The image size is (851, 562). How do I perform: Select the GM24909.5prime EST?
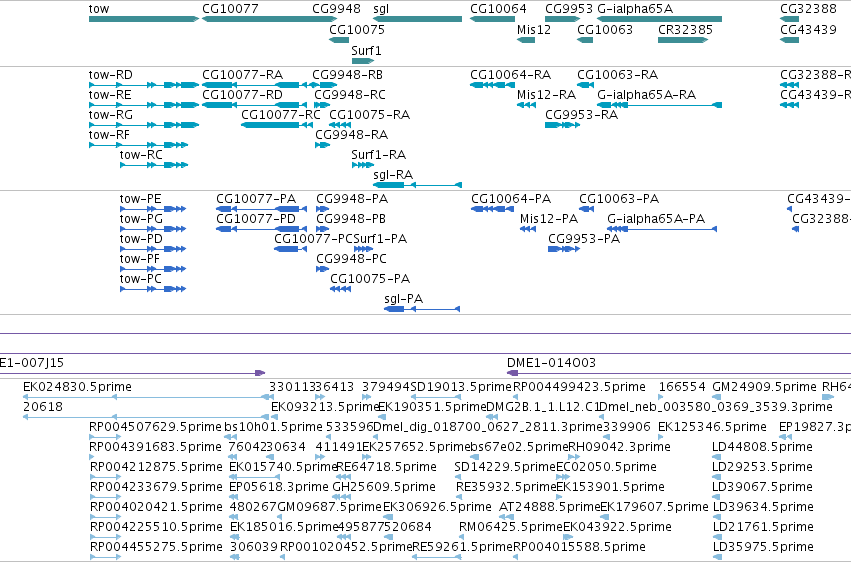coord(717,397)
